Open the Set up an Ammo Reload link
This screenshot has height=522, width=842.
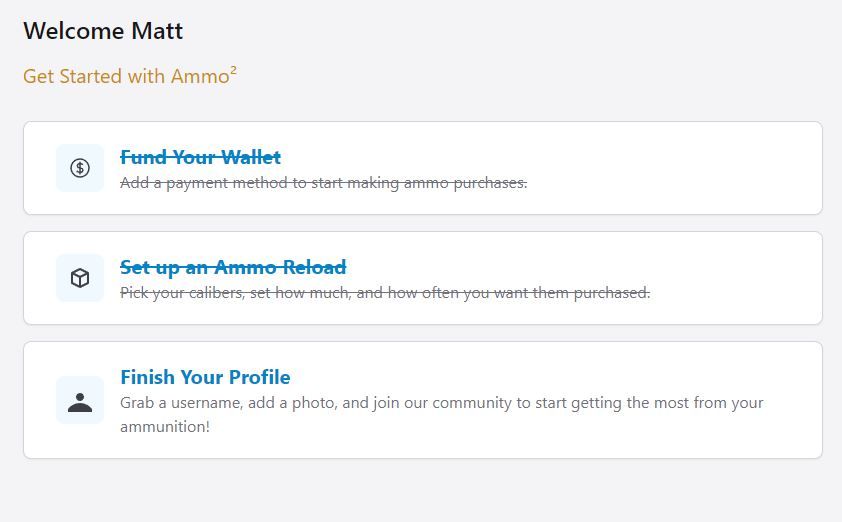point(233,267)
